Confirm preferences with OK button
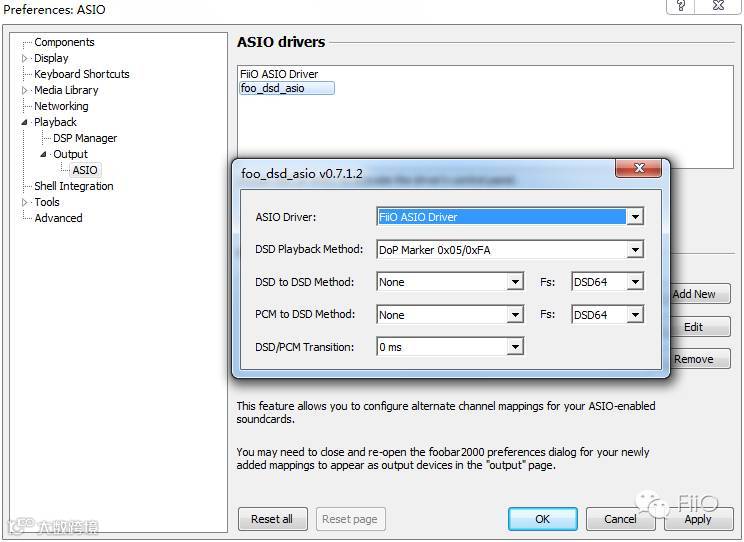Image resolution: width=744 pixels, height=542 pixels. (x=542, y=519)
